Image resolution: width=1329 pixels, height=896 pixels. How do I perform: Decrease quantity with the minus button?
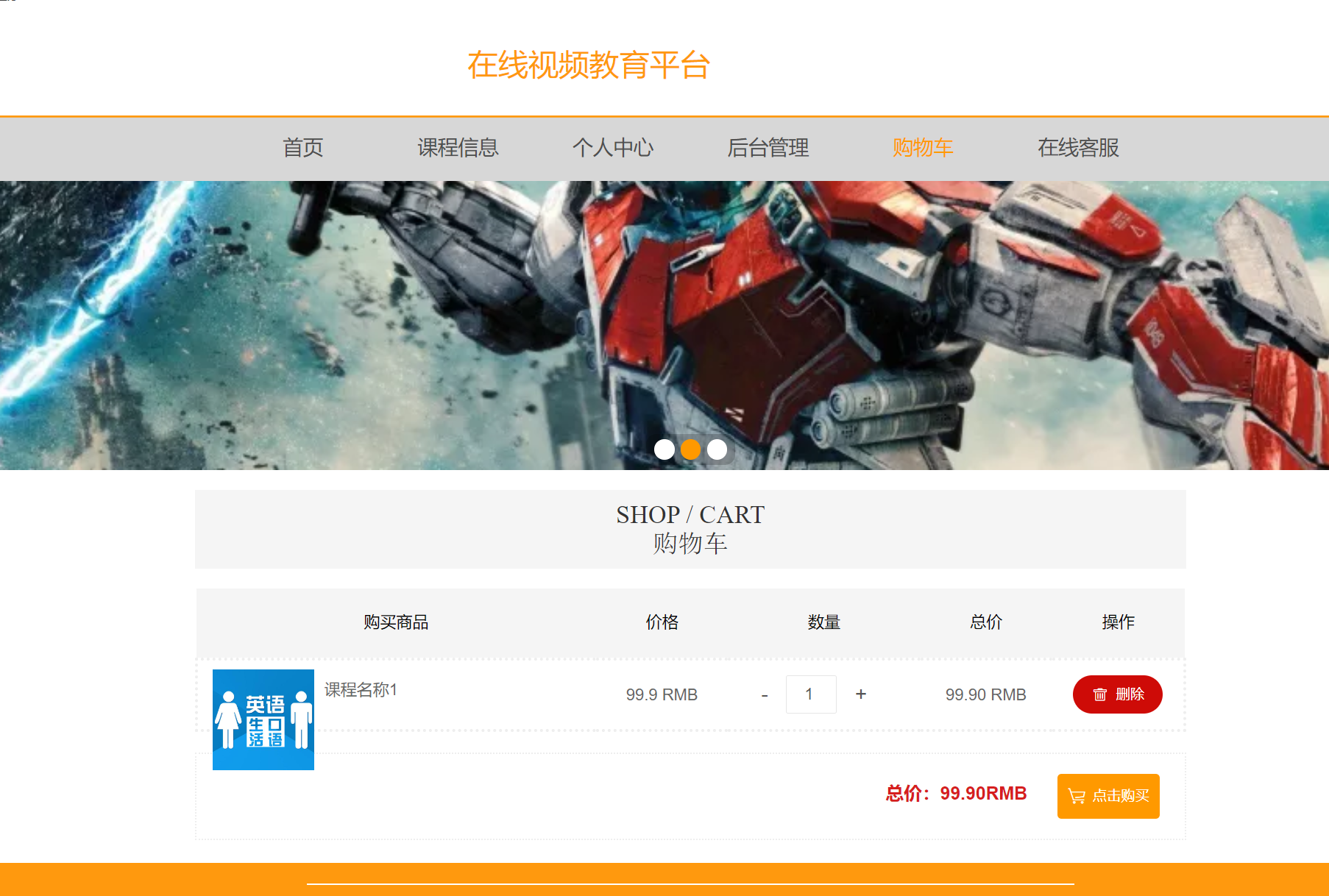[x=765, y=694]
